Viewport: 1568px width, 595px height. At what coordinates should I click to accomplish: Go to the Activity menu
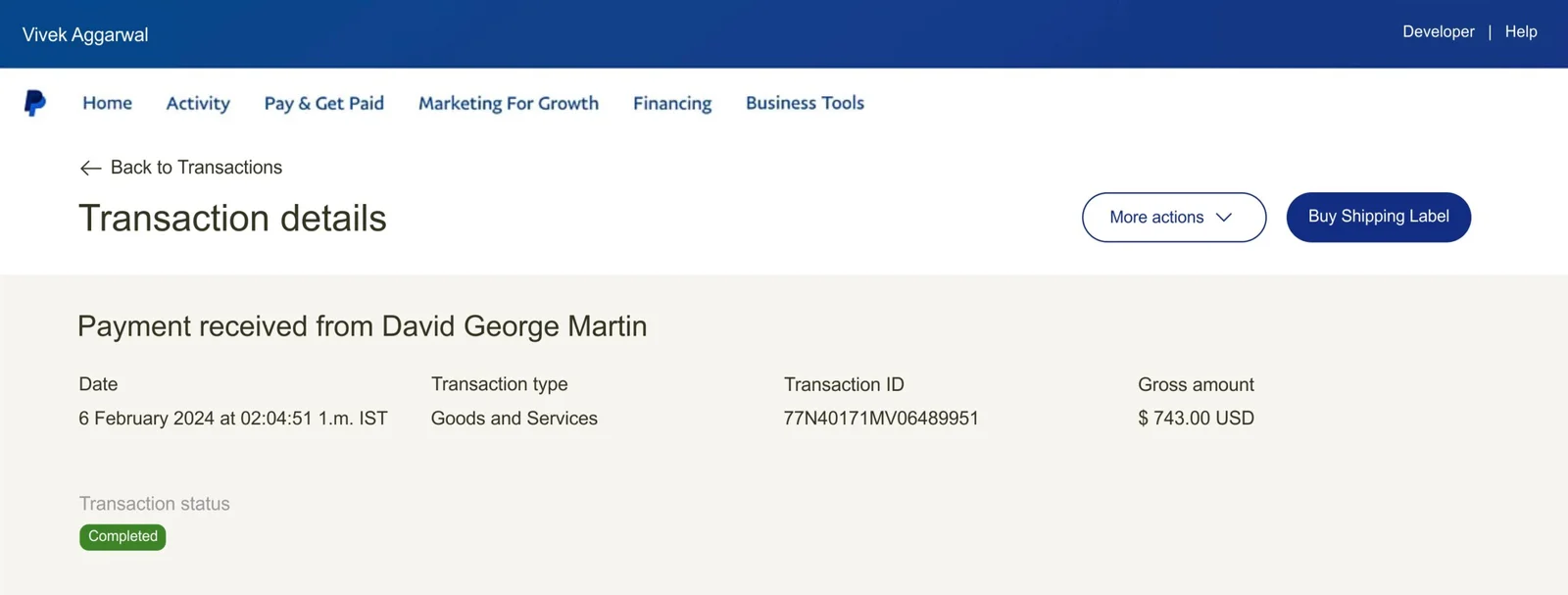pos(198,103)
